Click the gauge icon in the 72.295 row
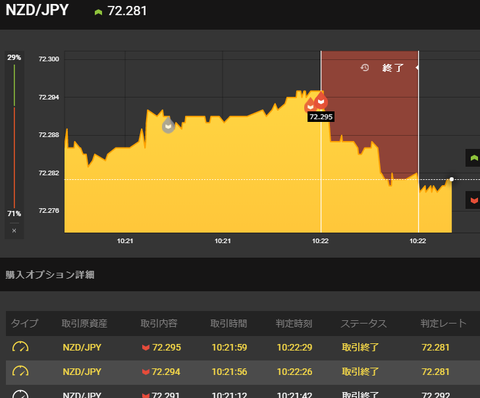 [20, 347]
